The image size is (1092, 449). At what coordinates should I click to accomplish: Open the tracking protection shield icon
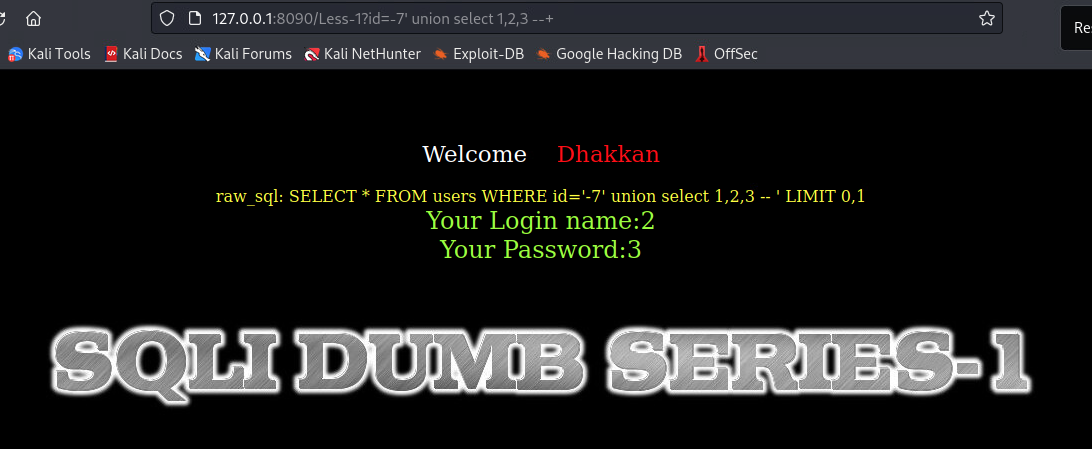click(166, 19)
